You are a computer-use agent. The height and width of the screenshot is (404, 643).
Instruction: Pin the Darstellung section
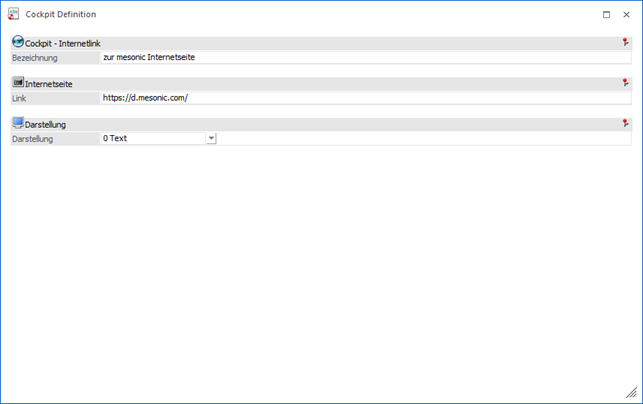(x=625, y=124)
